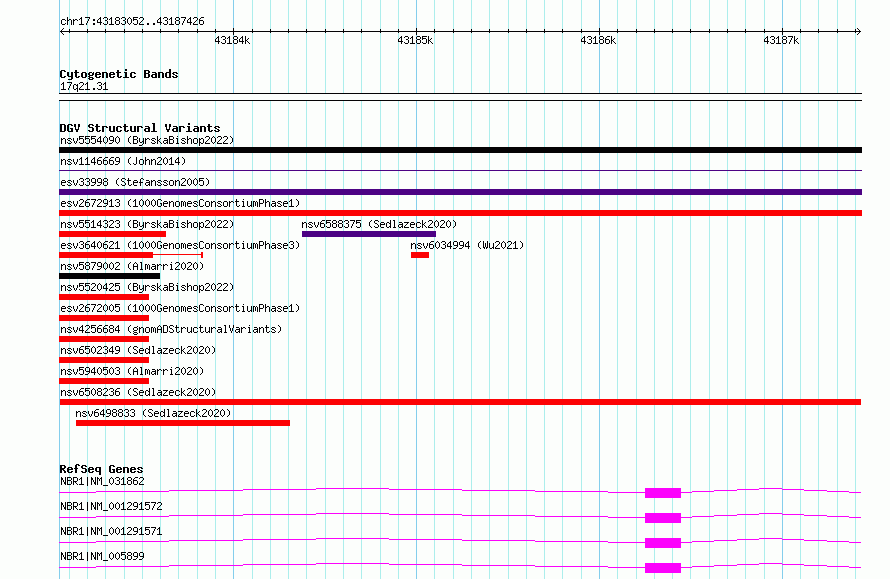Click the right arrow of the ruler
The image size is (890, 579).
tap(858, 32)
